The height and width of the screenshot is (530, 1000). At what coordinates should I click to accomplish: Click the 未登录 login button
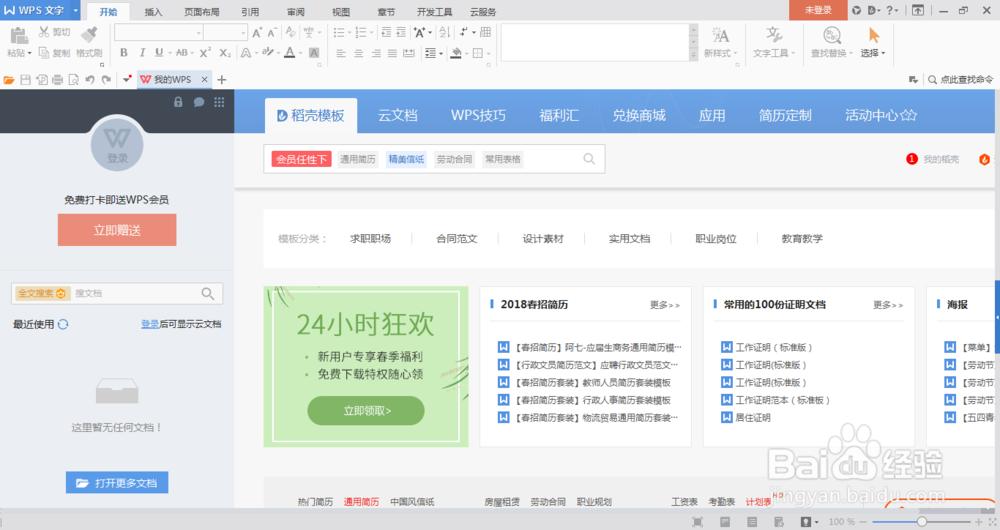[818, 10]
